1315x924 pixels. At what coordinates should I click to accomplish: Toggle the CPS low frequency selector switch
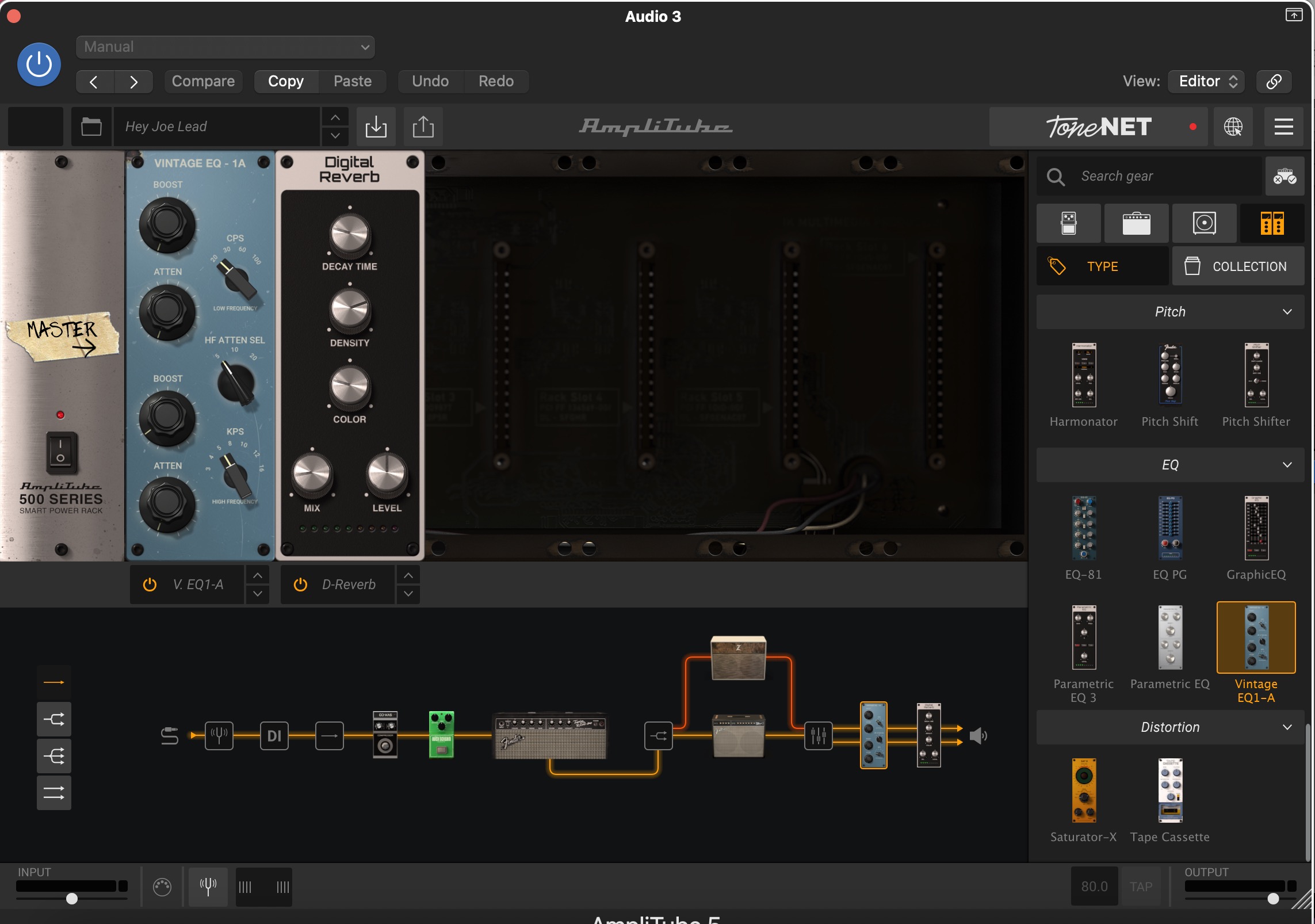point(238,279)
